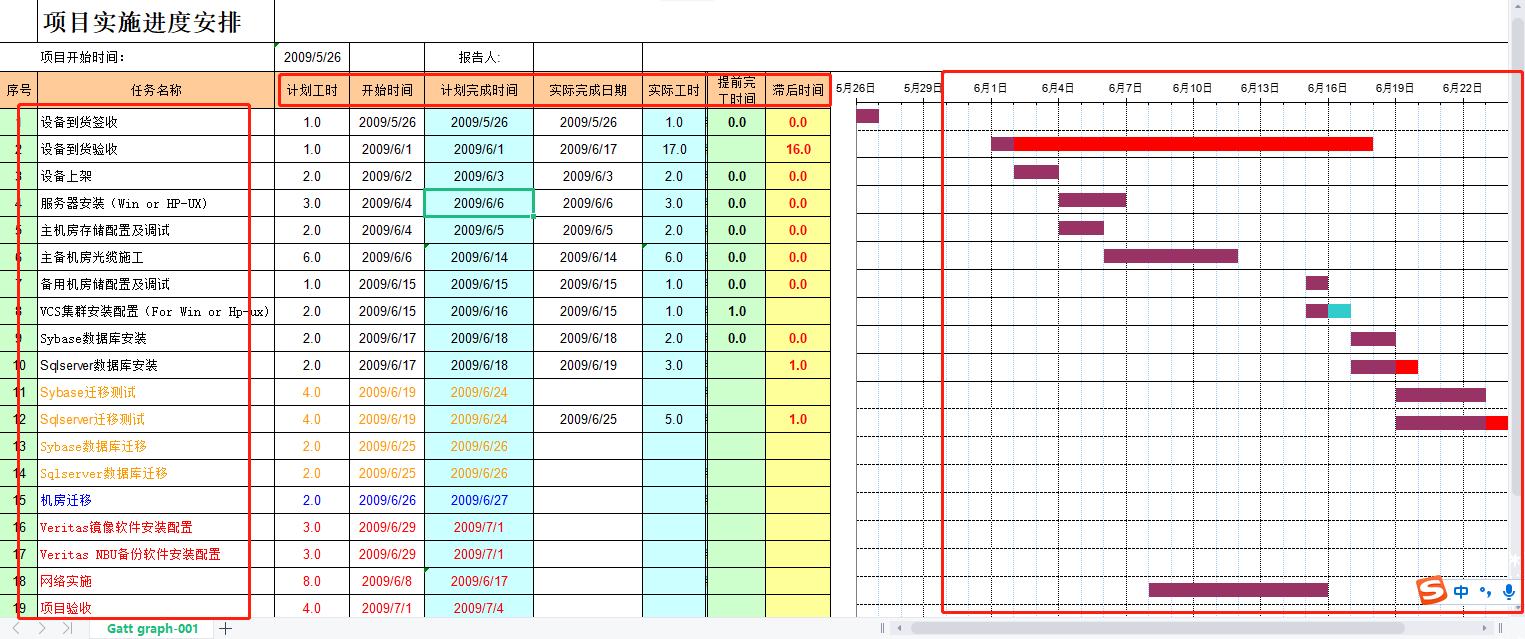Select the 备用机房储配置及调试 task cell

156,284
